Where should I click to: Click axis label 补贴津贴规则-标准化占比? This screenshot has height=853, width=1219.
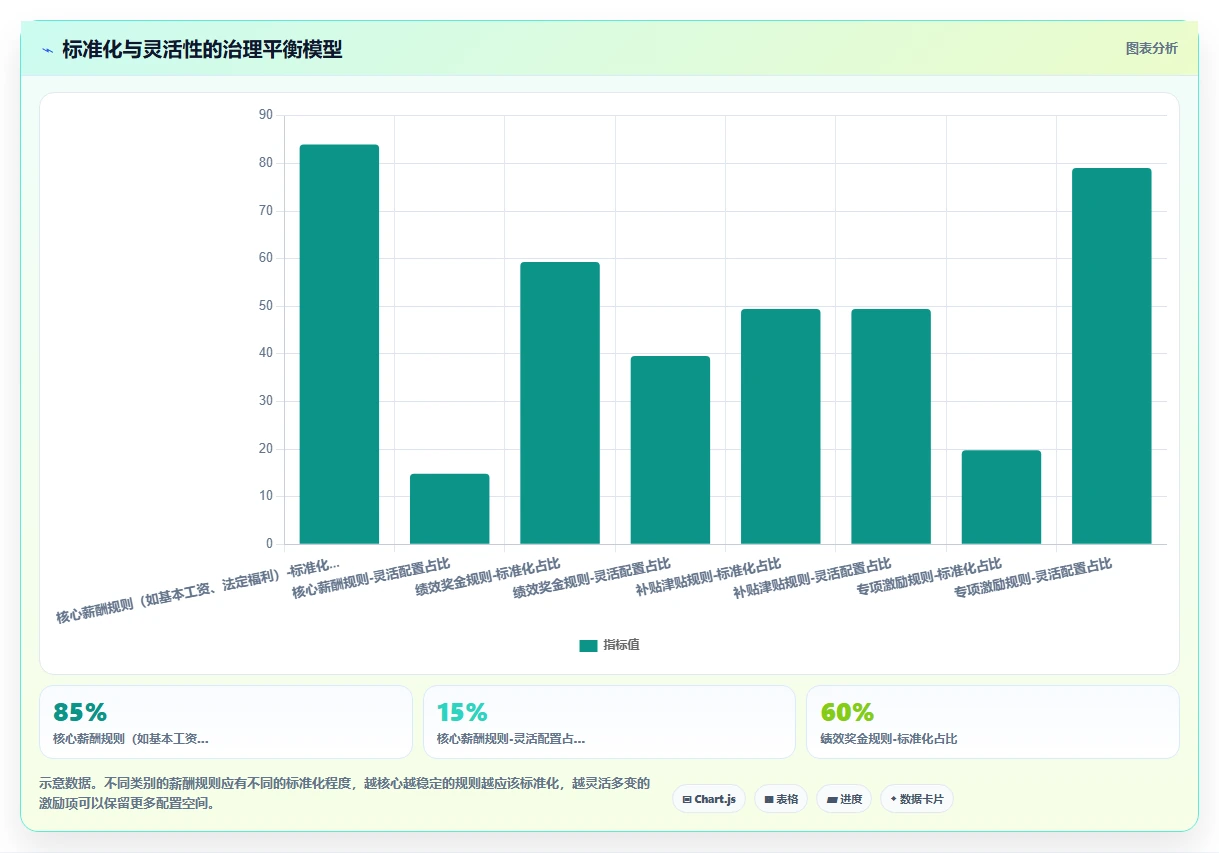tap(708, 578)
